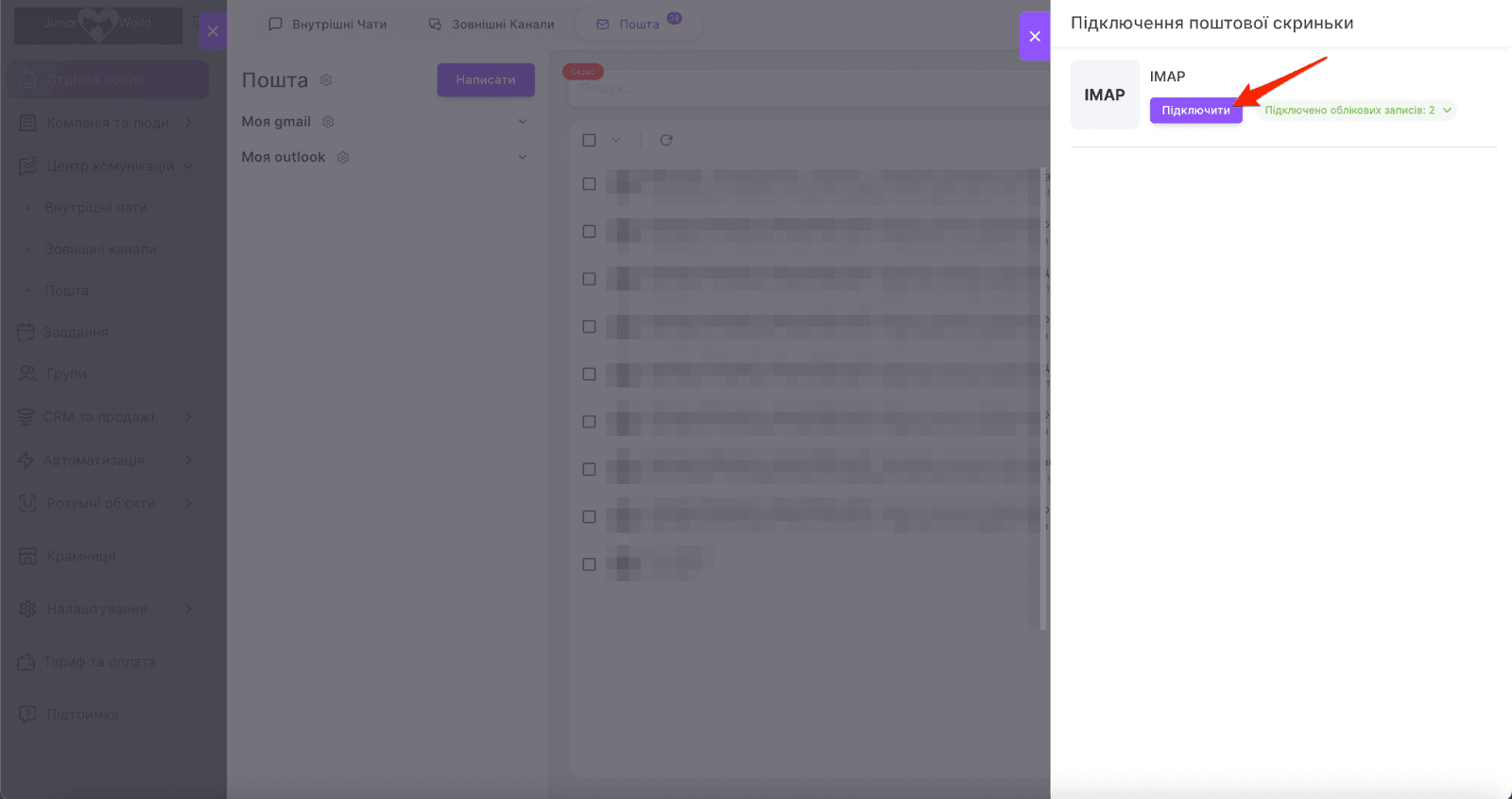Click the Завдання clipboard icon
1512x799 pixels.
pyautogui.click(x=26, y=333)
